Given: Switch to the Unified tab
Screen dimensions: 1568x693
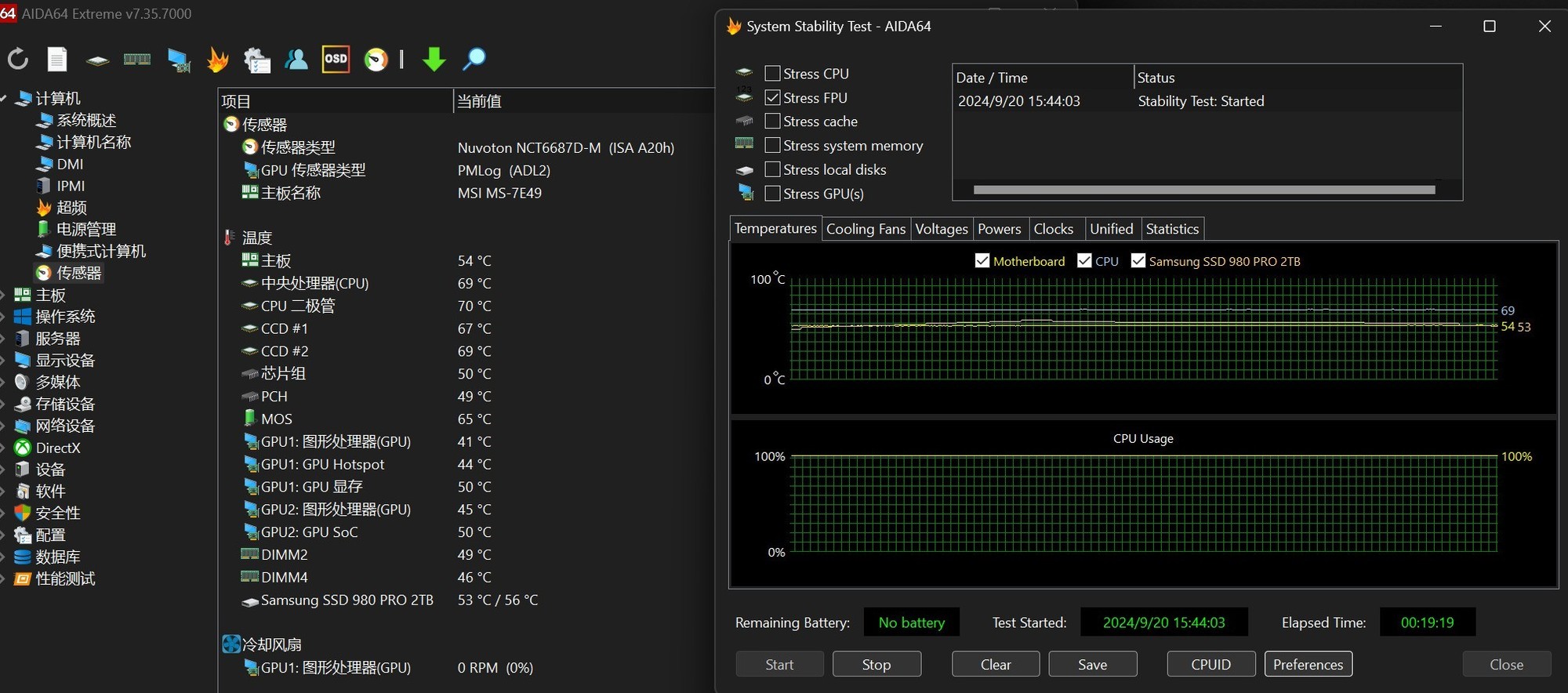Looking at the screenshot, I should [1112, 229].
